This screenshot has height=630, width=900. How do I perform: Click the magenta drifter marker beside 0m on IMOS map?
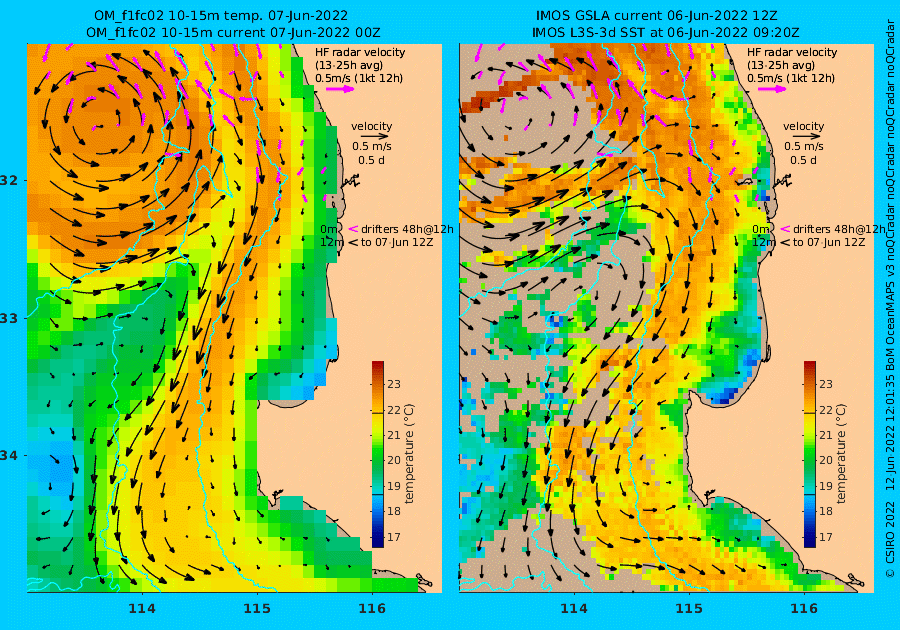(x=785, y=229)
